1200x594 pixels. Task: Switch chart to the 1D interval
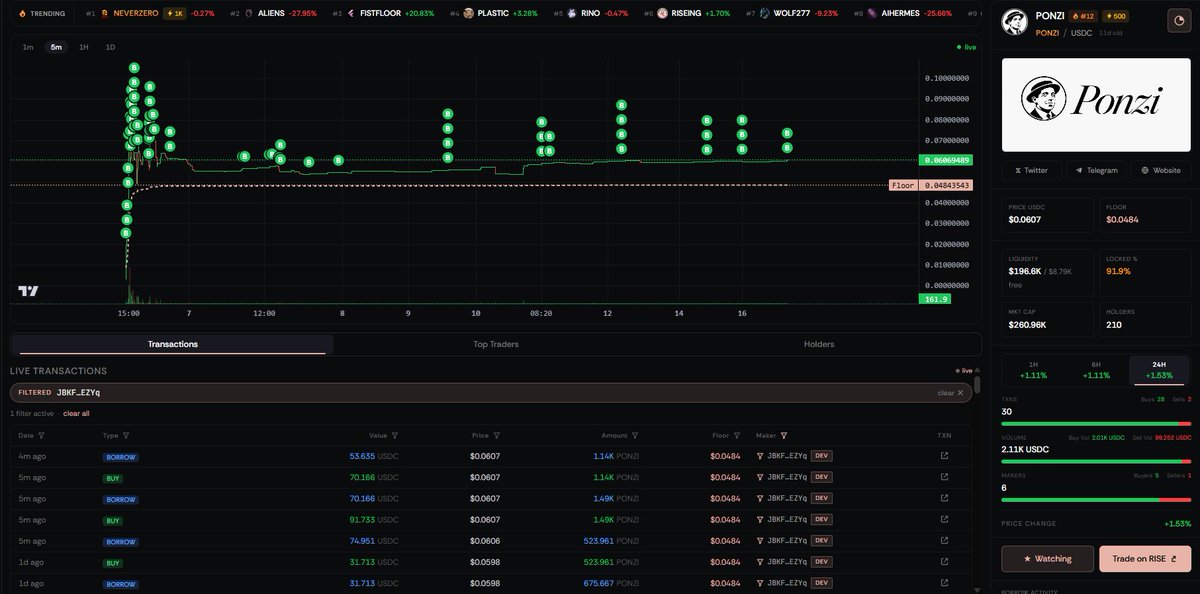point(110,47)
